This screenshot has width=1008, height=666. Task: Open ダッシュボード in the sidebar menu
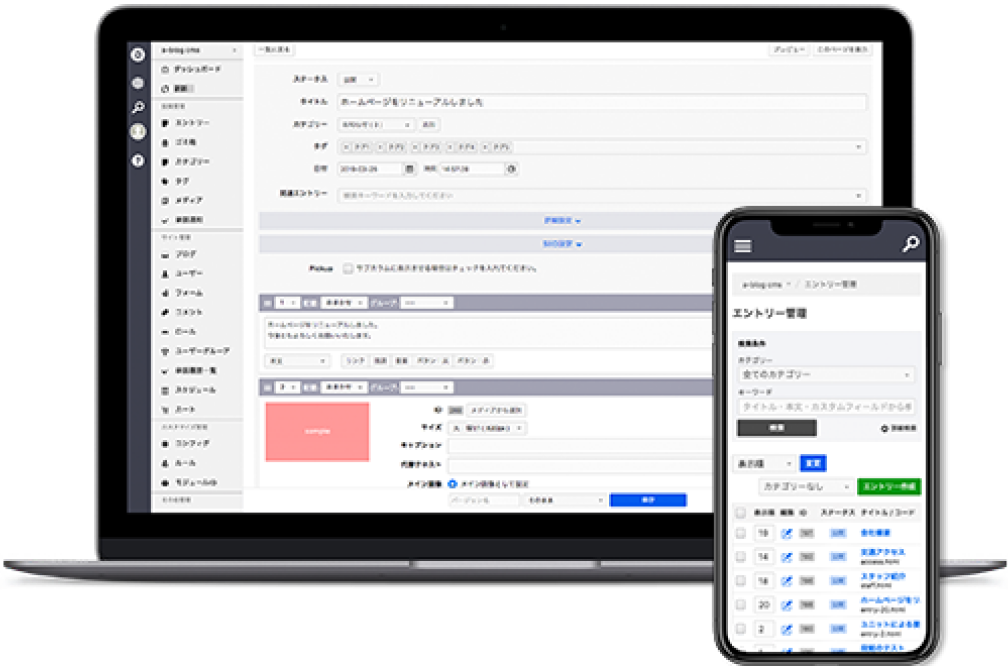(196, 70)
